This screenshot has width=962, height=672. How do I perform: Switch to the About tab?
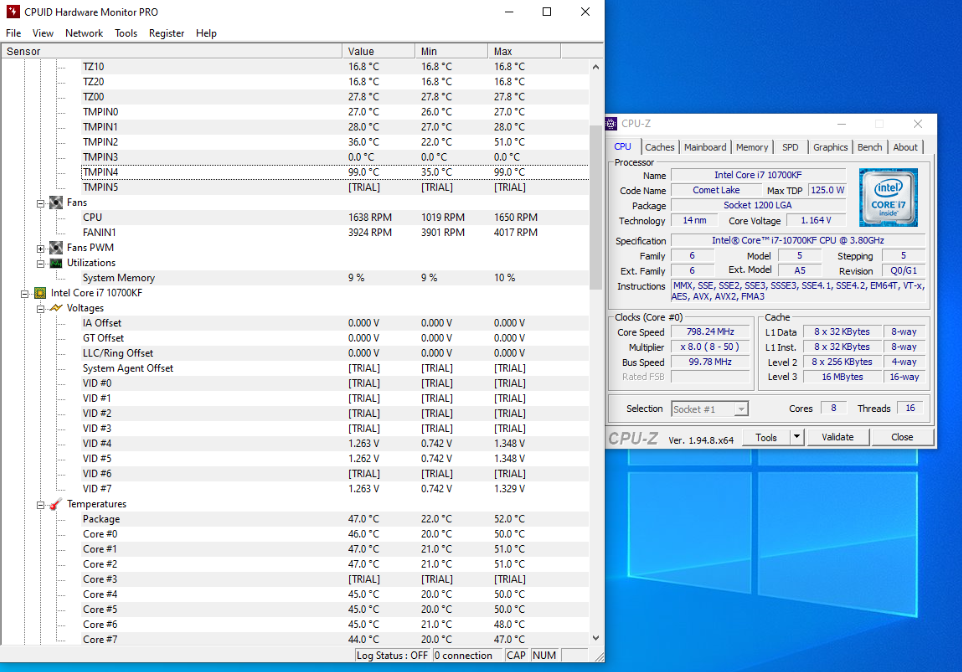[905, 147]
